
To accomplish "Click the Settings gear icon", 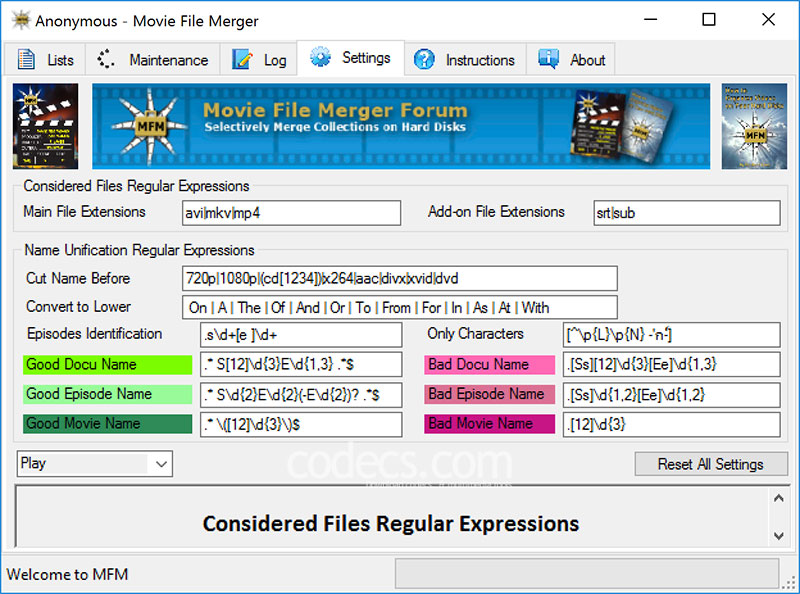I will 320,57.
